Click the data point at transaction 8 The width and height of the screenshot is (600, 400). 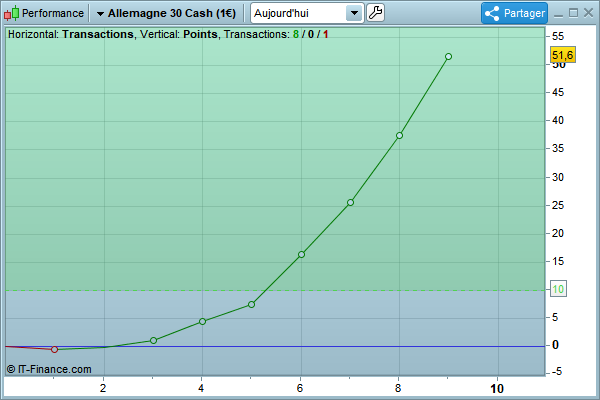(399, 136)
